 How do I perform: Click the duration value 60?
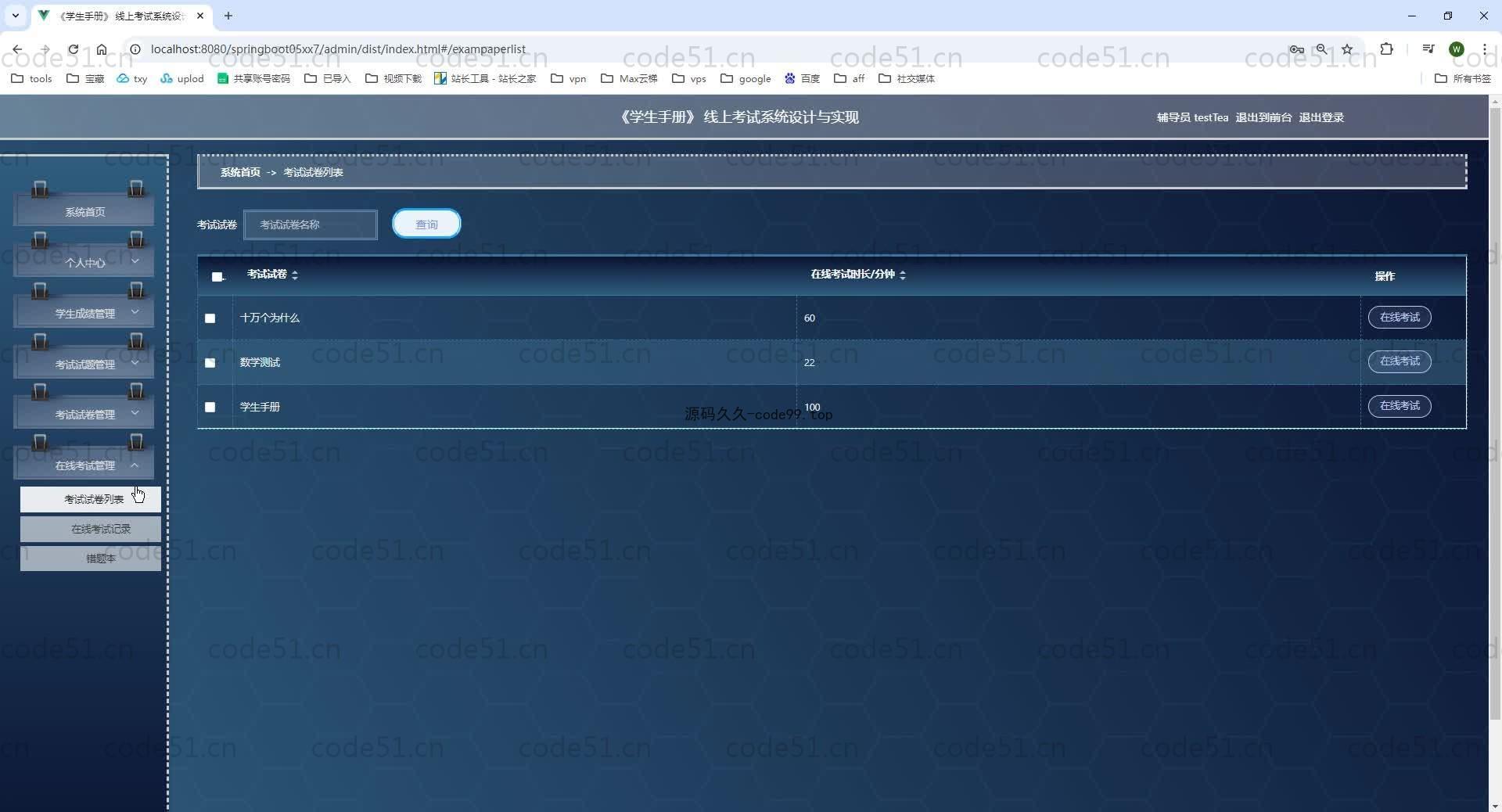coord(809,318)
